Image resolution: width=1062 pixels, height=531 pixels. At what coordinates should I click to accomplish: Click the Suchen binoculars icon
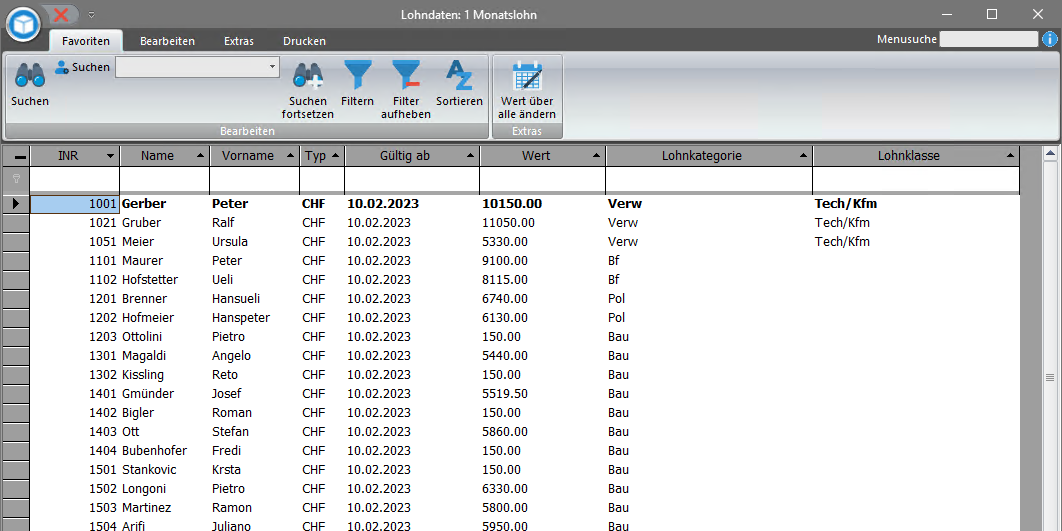(29, 76)
